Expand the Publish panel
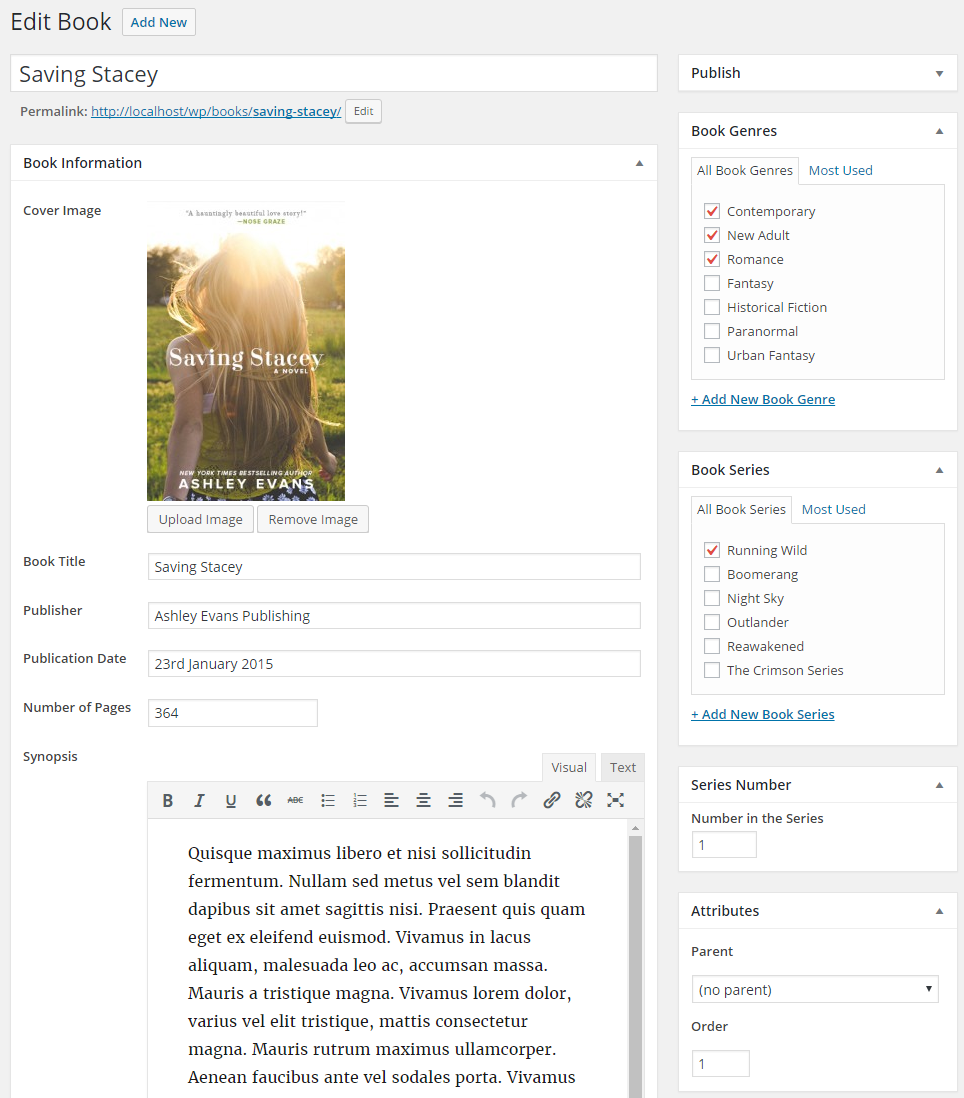 (x=939, y=74)
